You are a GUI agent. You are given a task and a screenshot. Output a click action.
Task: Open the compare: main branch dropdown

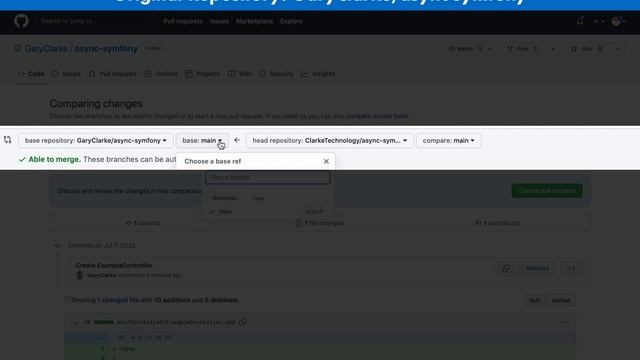point(449,140)
